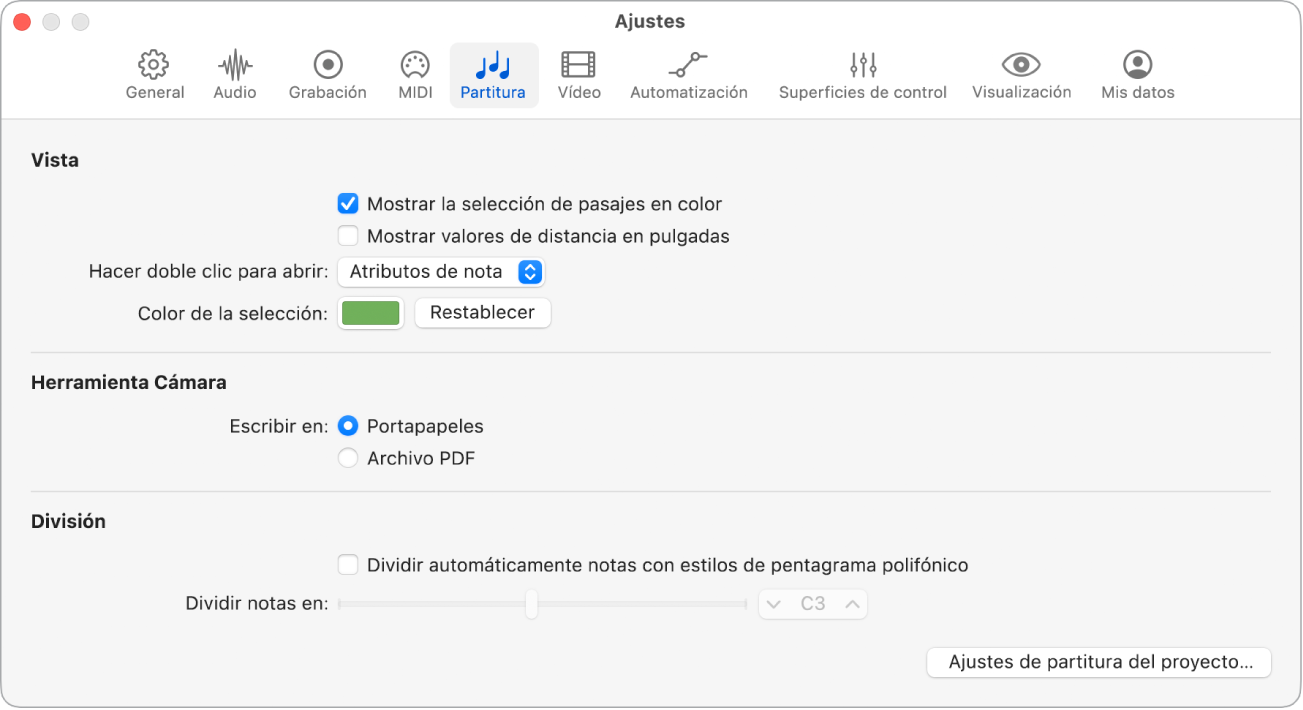Image resolution: width=1303 pixels, height=710 pixels.
Task: Select the Visualización eye icon
Action: click(x=1021, y=66)
